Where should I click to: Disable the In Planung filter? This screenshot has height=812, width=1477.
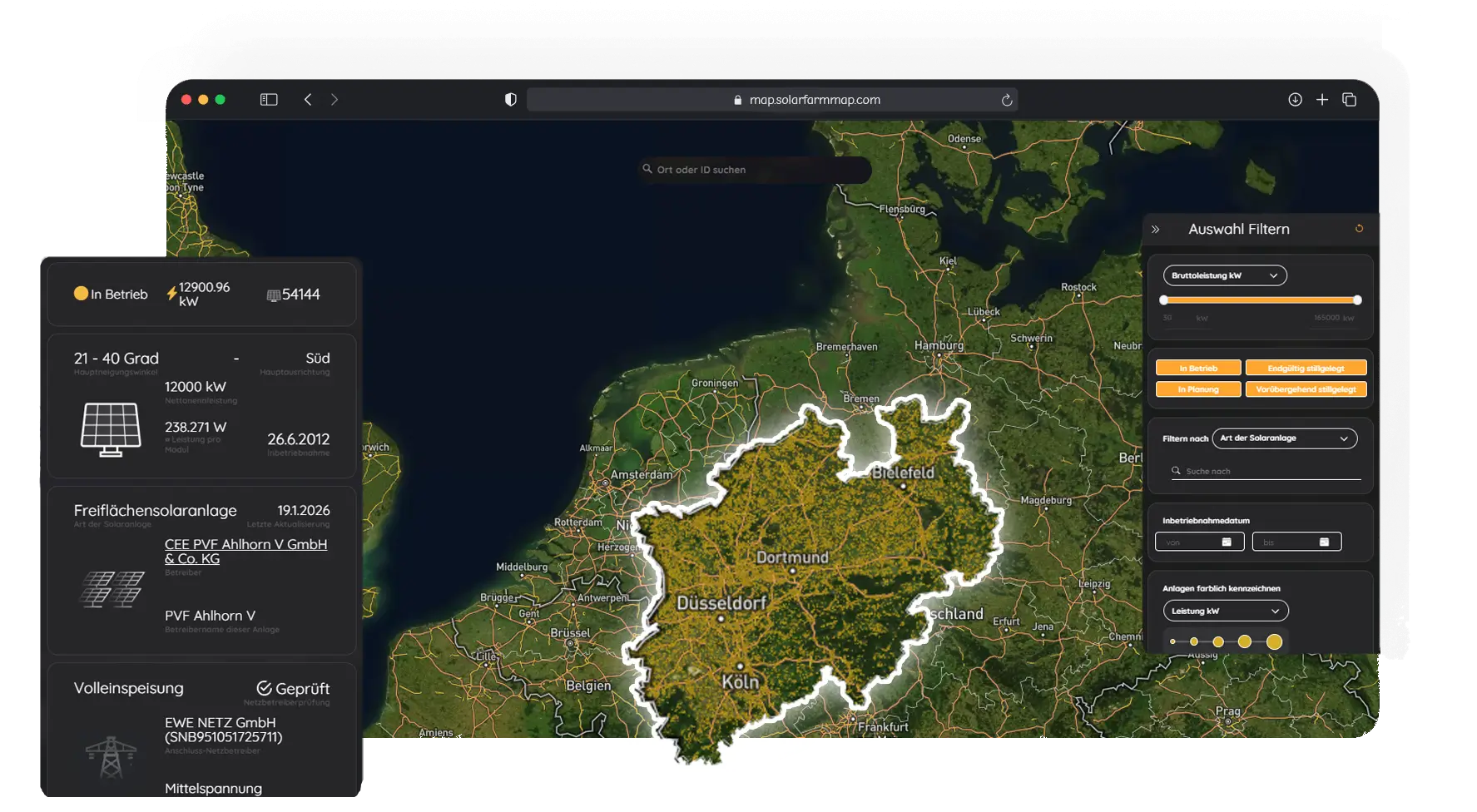(x=1197, y=389)
